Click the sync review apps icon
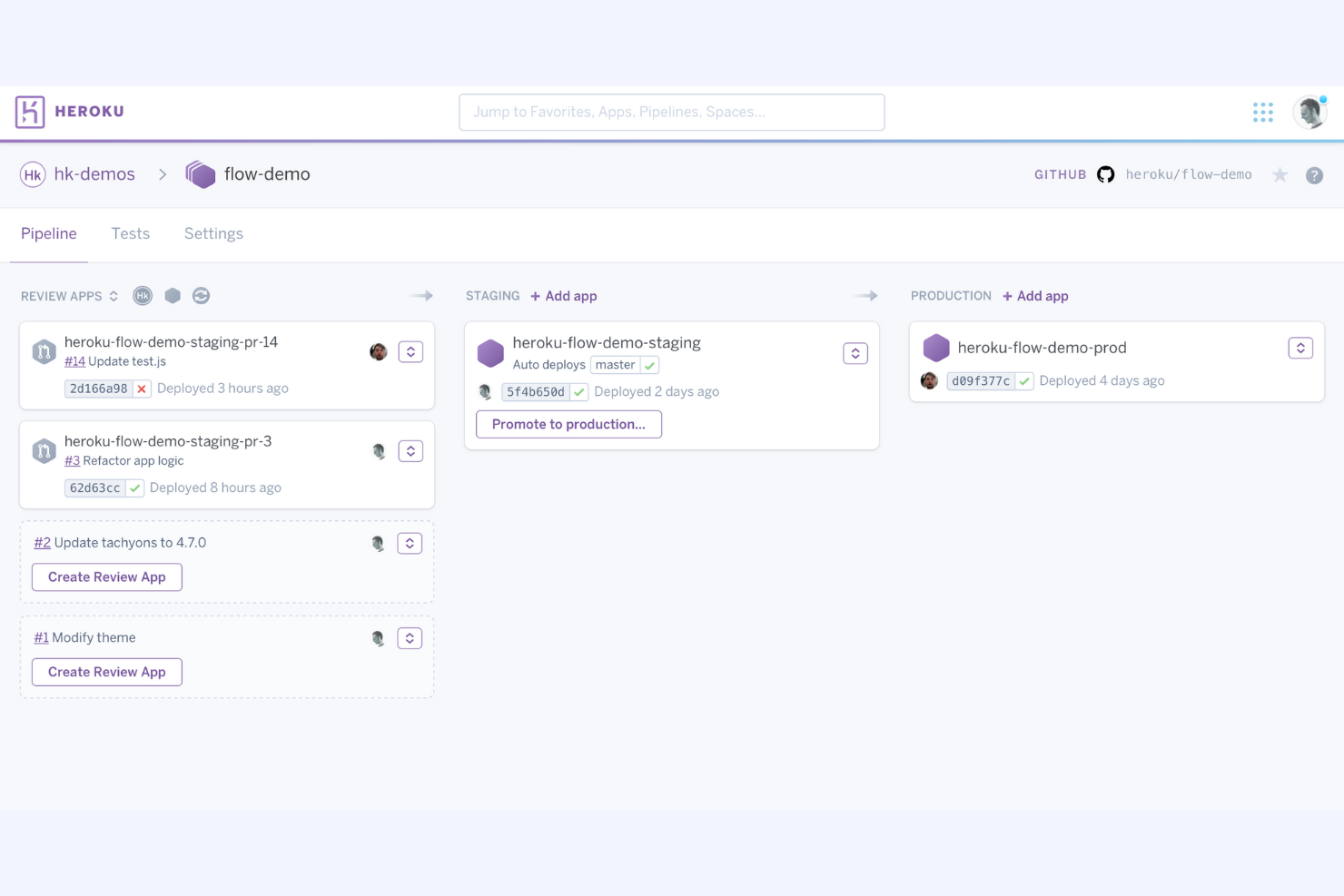The width and height of the screenshot is (1344, 896). (201, 295)
